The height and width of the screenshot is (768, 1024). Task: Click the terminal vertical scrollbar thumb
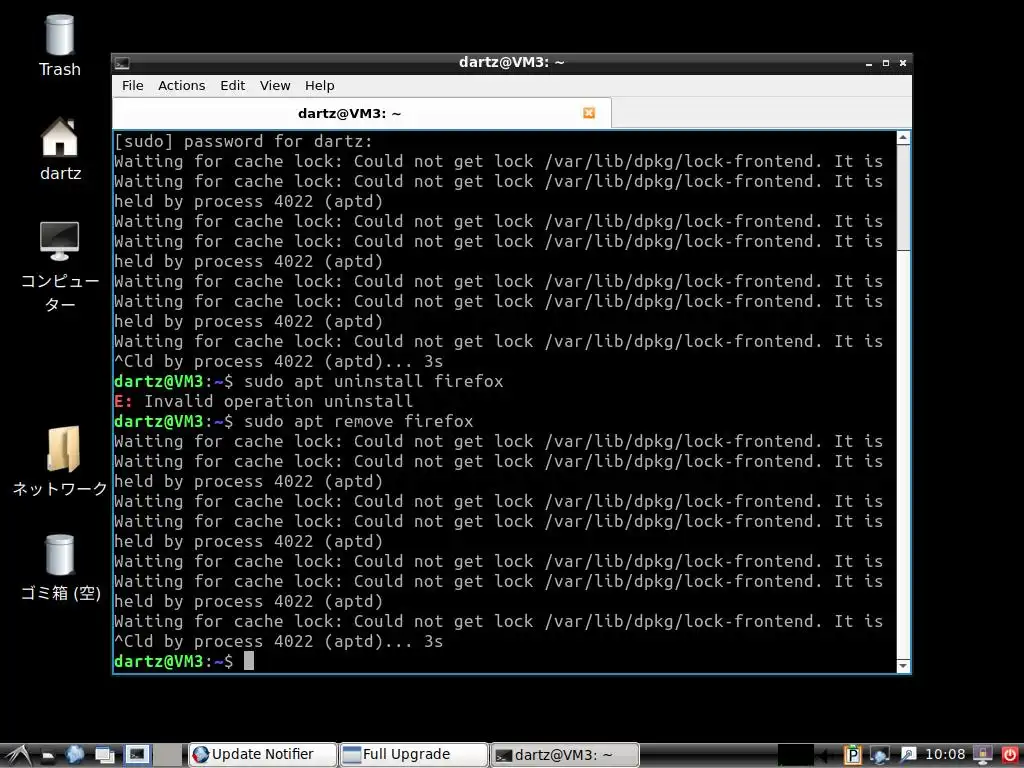(903, 197)
